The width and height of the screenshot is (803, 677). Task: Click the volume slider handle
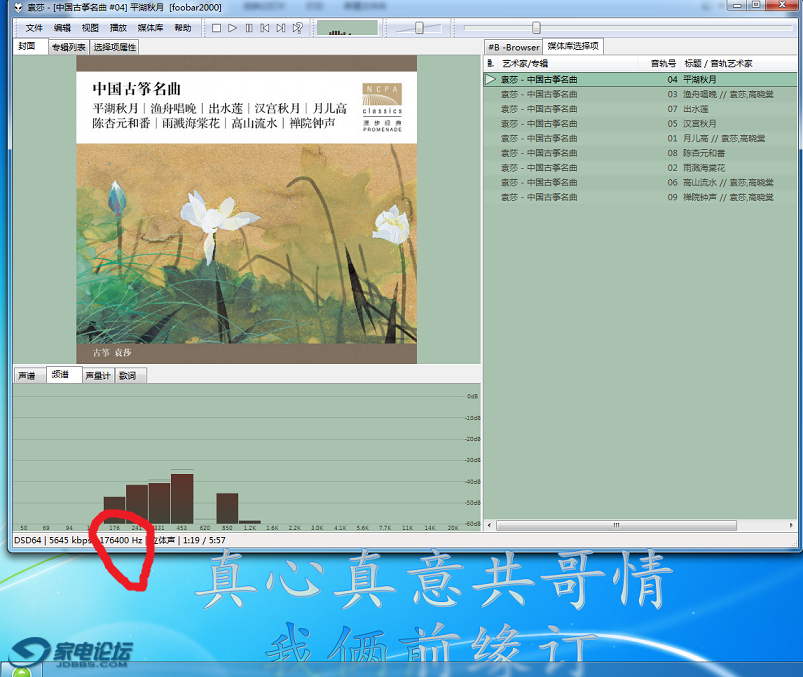pos(418,28)
